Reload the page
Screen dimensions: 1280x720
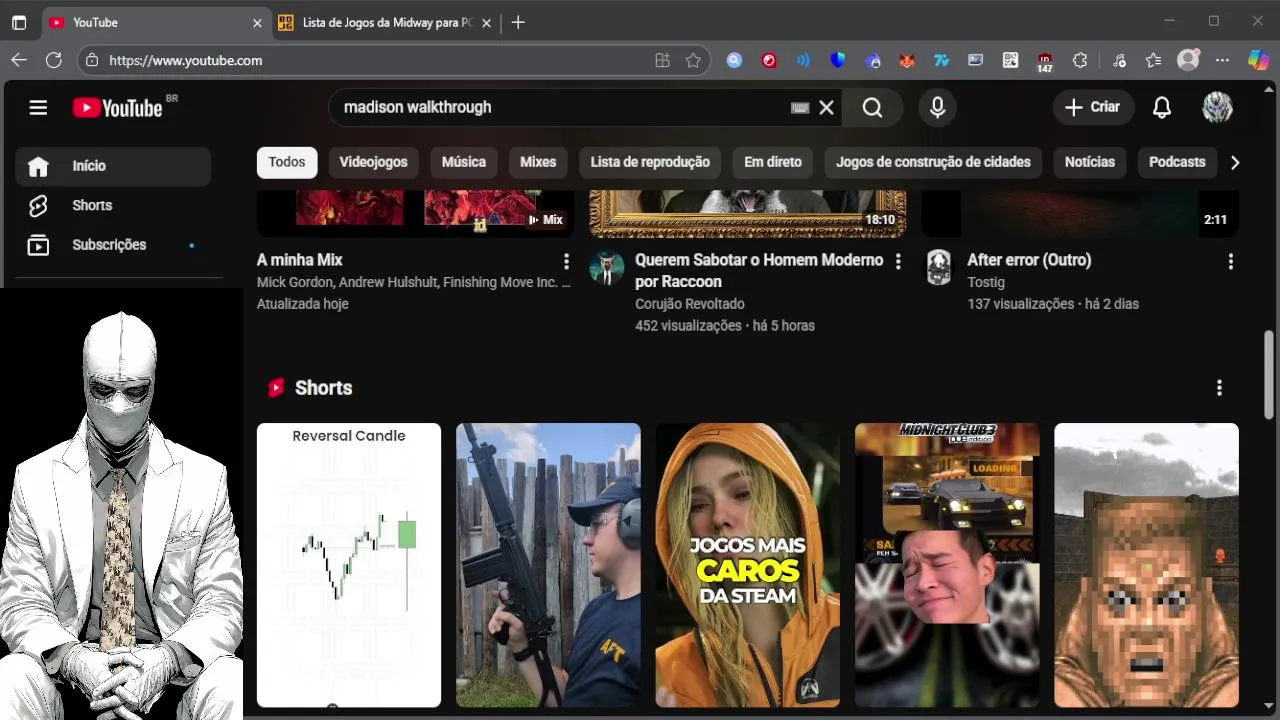[x=54, y=60]
